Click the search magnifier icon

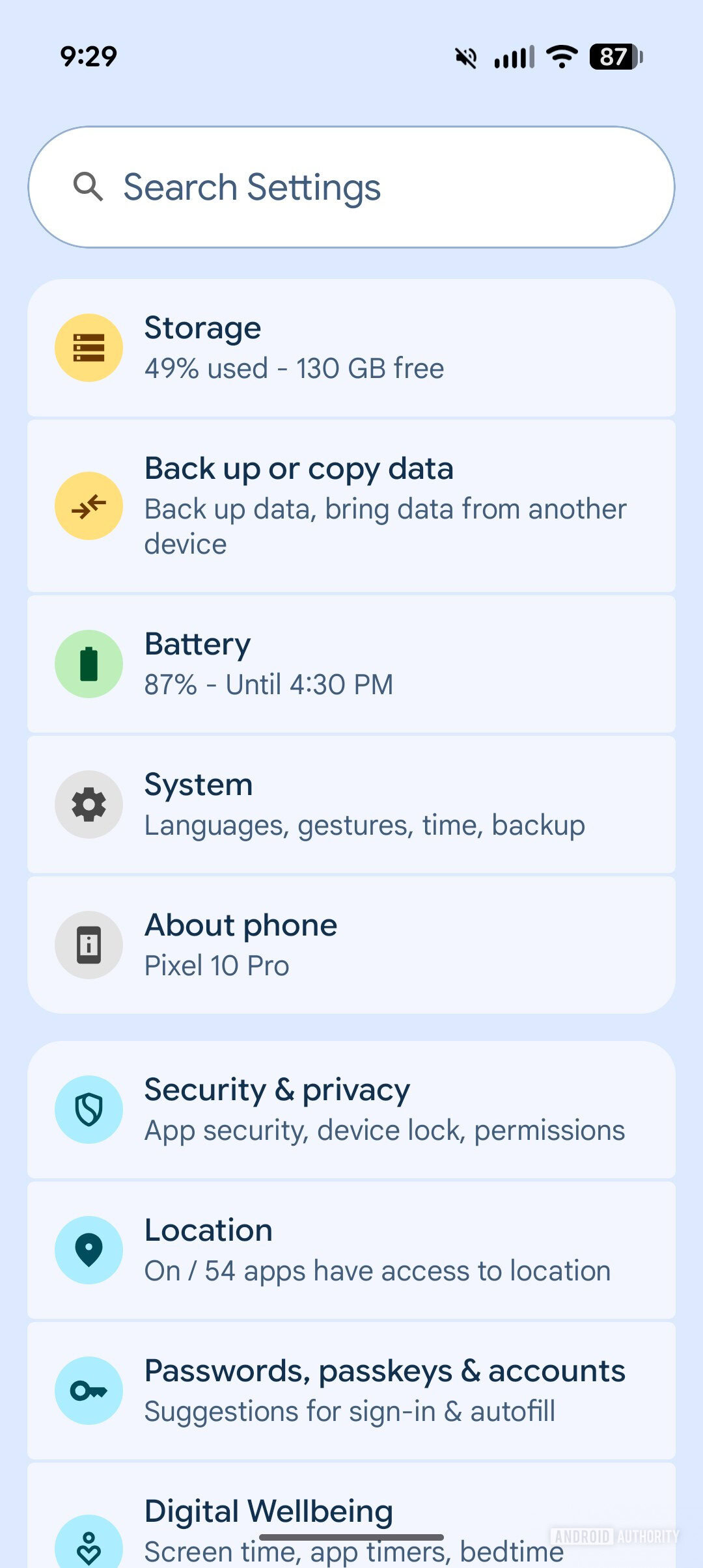pos(89,187)
